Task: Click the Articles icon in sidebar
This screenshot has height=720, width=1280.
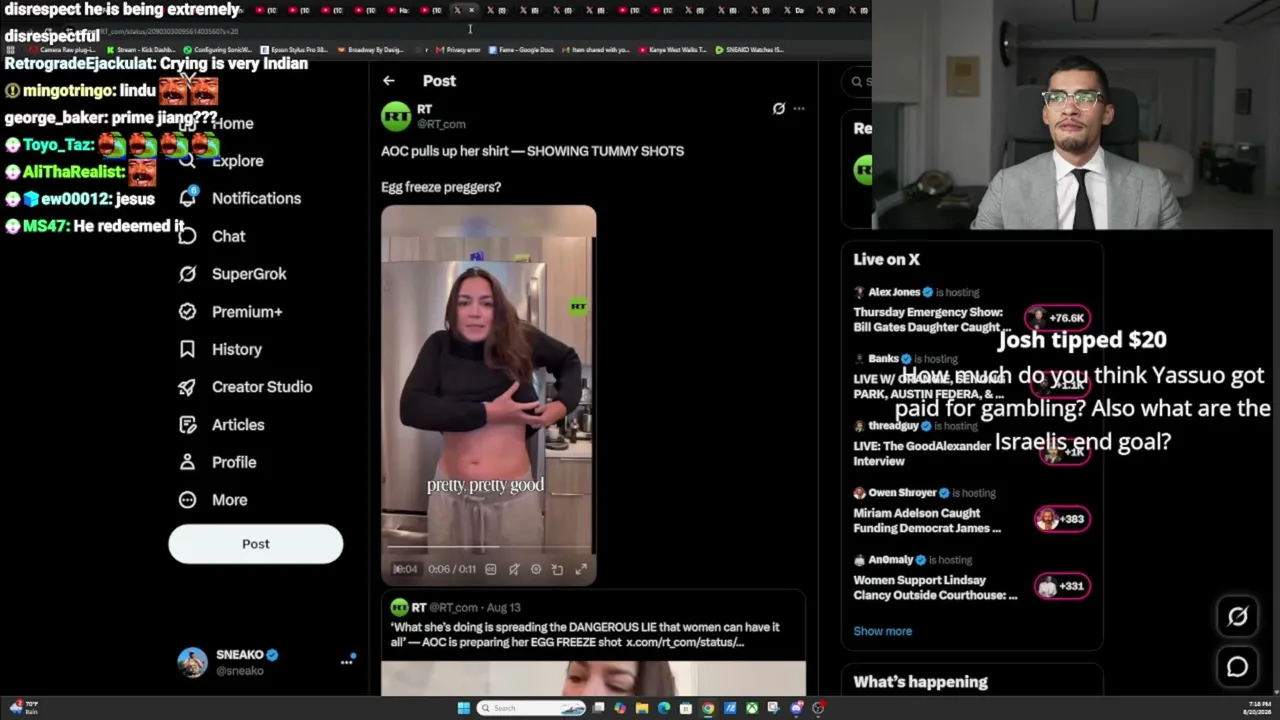Action: point(187,425)
